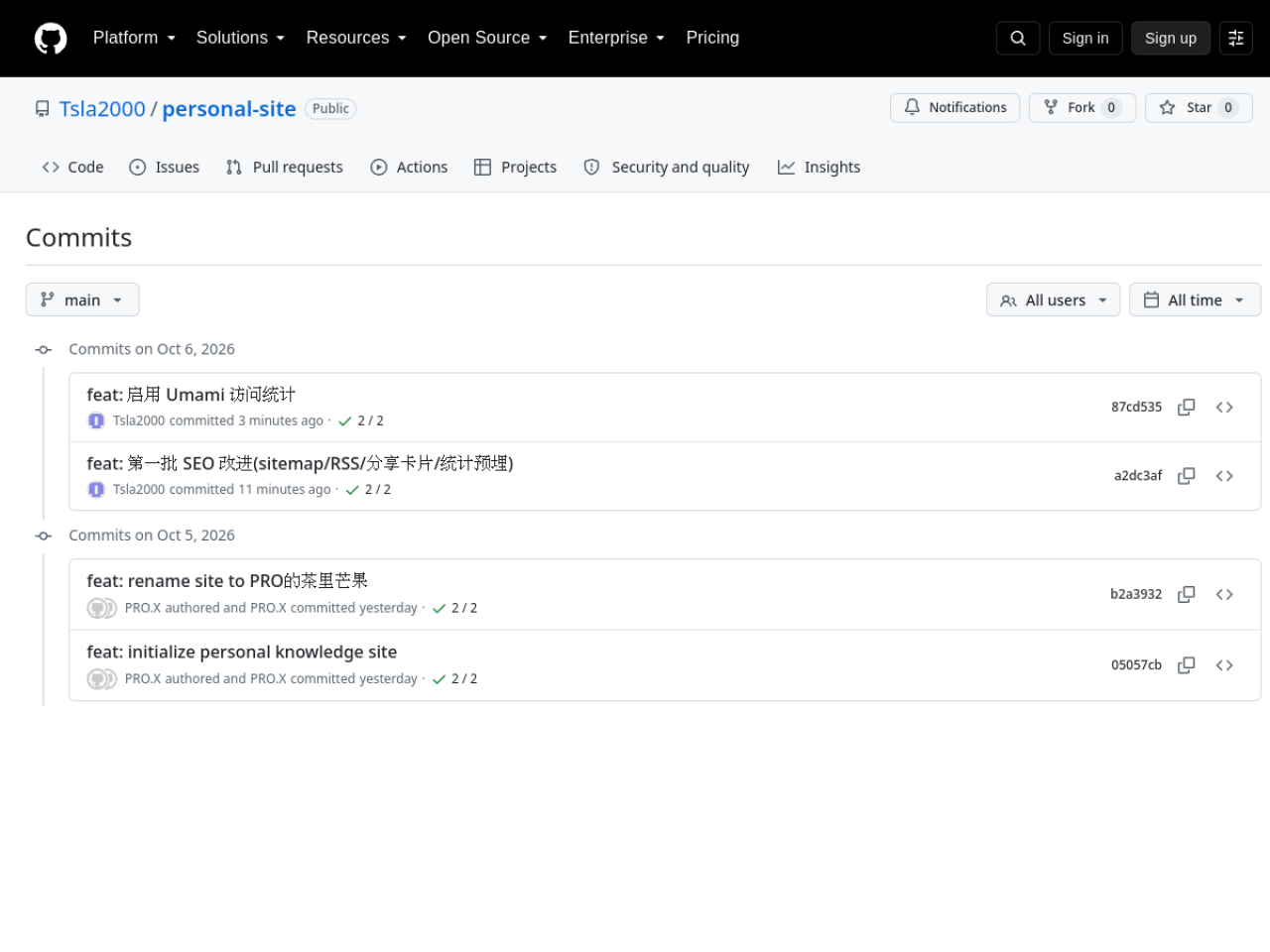
Task: Browse repository at commit 87cd535
Action: (x=1224, y=408)
